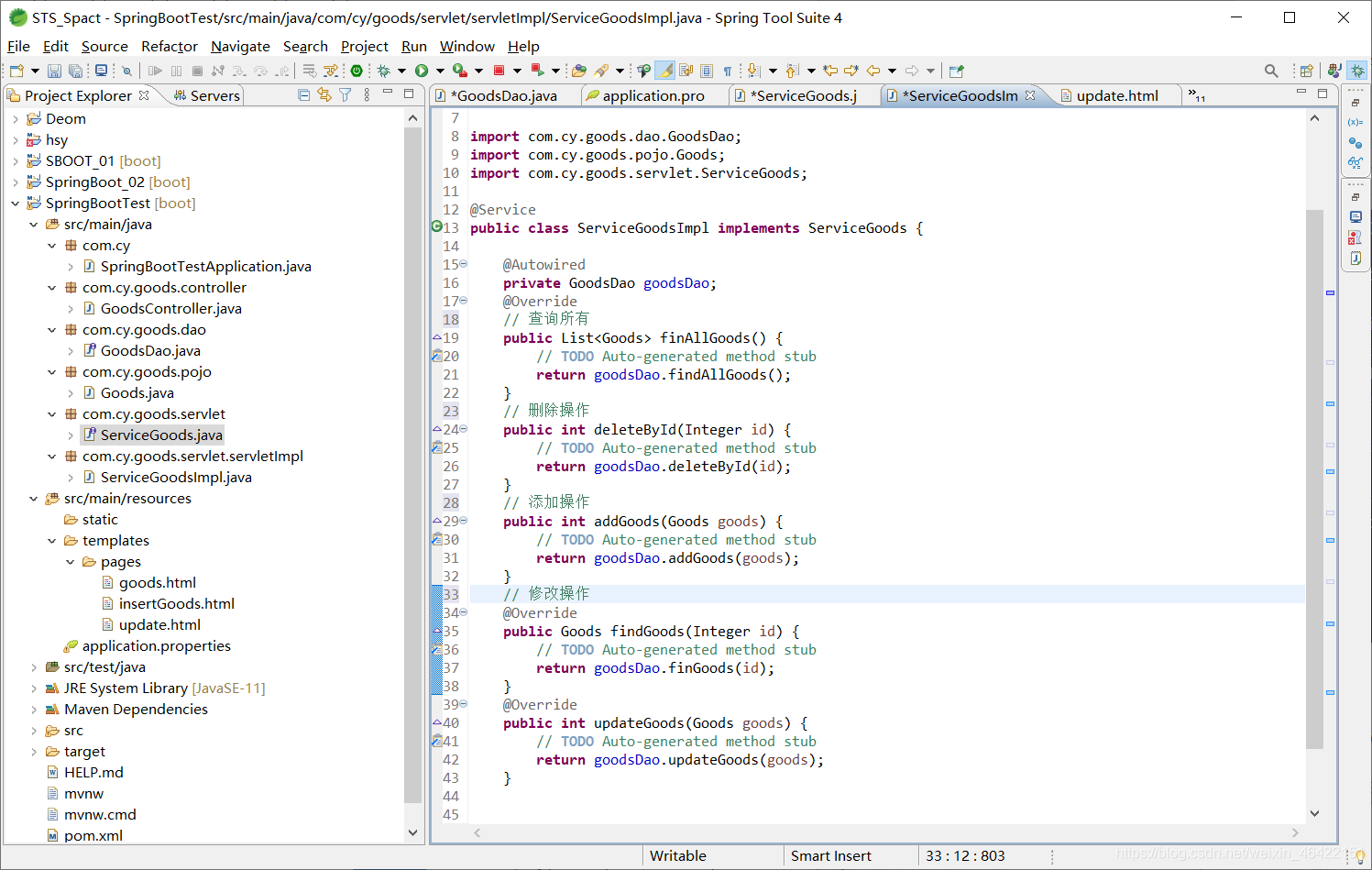Open the Navigate menu

pos(240,46)
